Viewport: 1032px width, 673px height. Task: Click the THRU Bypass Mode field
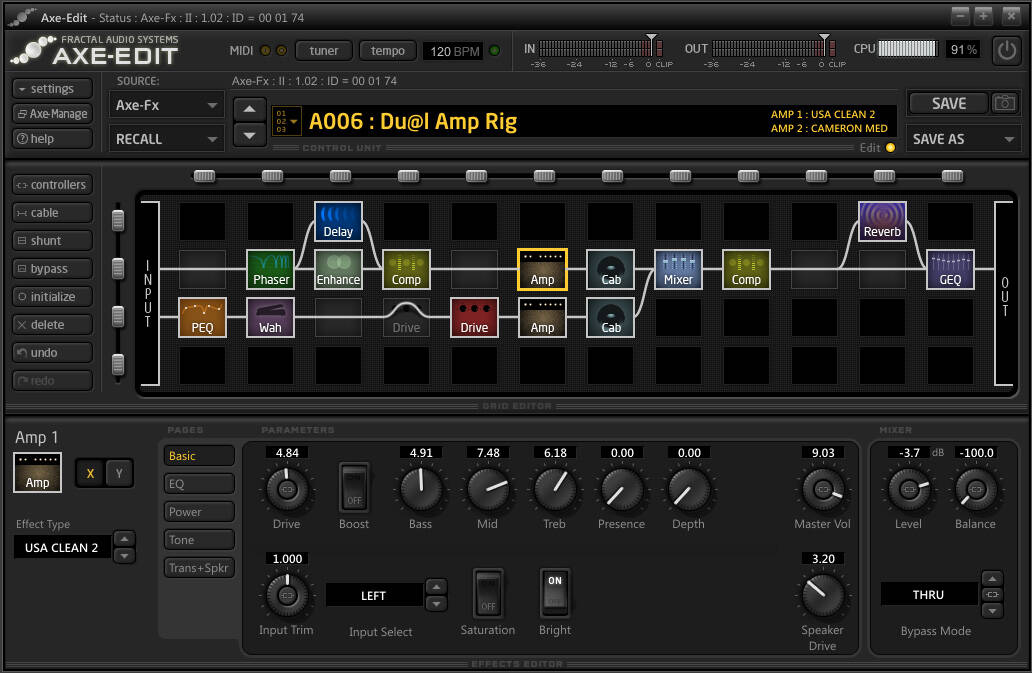(929, 594)
